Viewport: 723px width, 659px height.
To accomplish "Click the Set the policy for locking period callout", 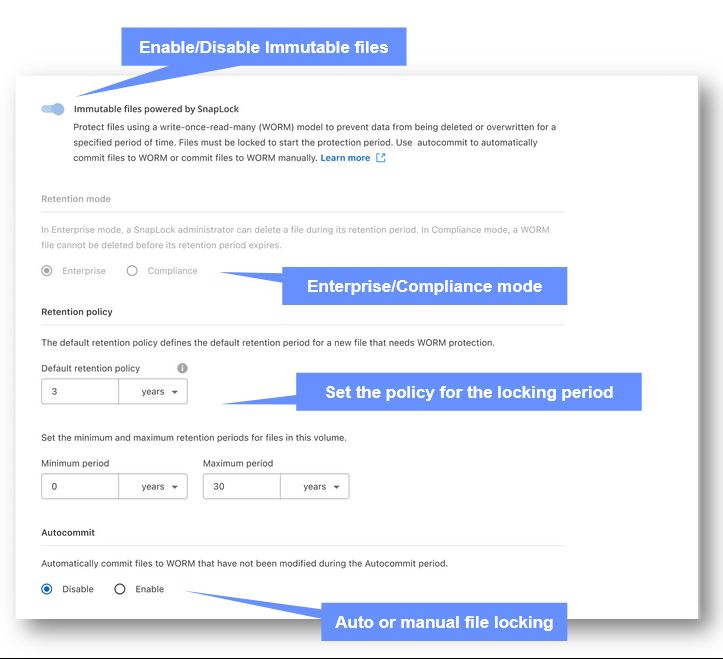I will 468,392.
